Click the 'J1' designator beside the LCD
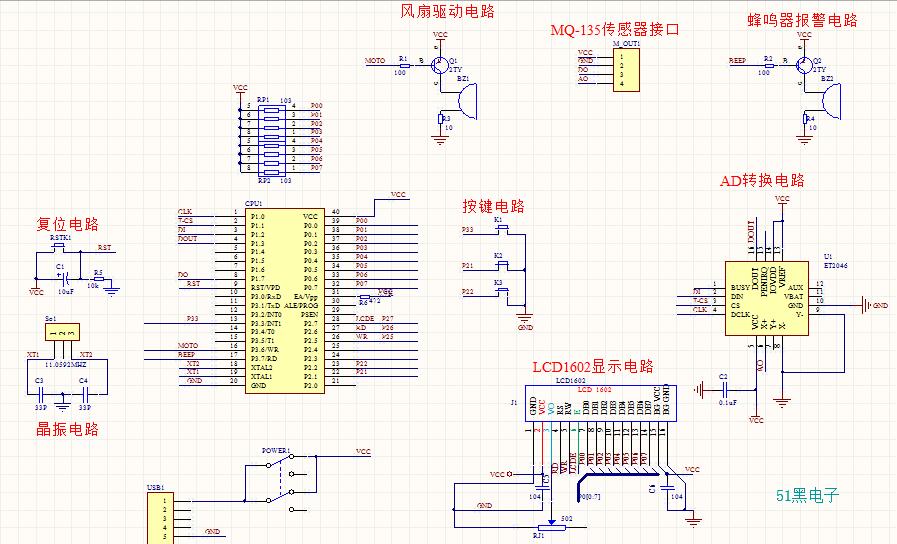The image size is (897, 544). [x=514, y=403]
